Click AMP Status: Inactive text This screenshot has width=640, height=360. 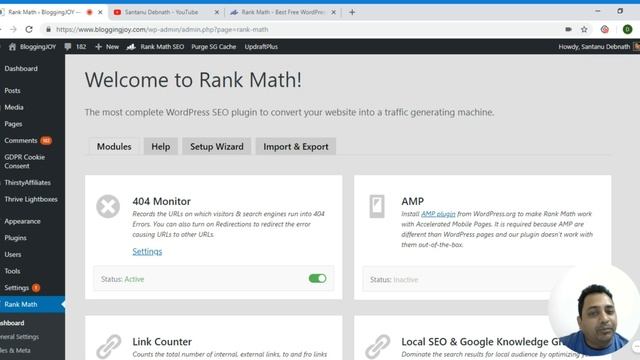click(394, 280)
